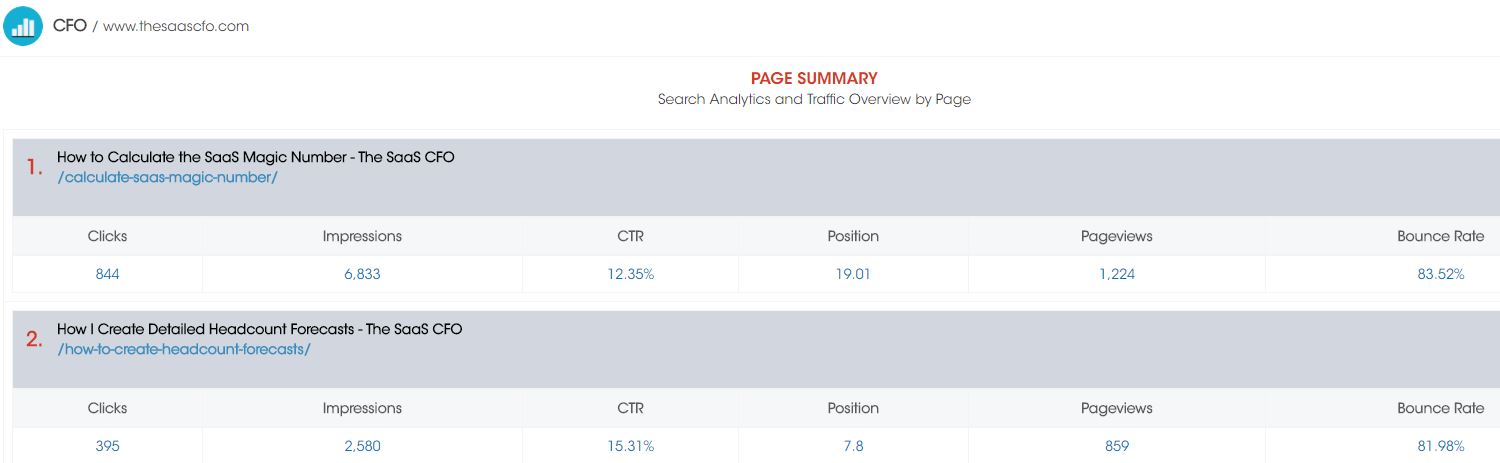Click the 81.98% bounce rate value
Viewport: 1500px width, 463px height.
1441,446
